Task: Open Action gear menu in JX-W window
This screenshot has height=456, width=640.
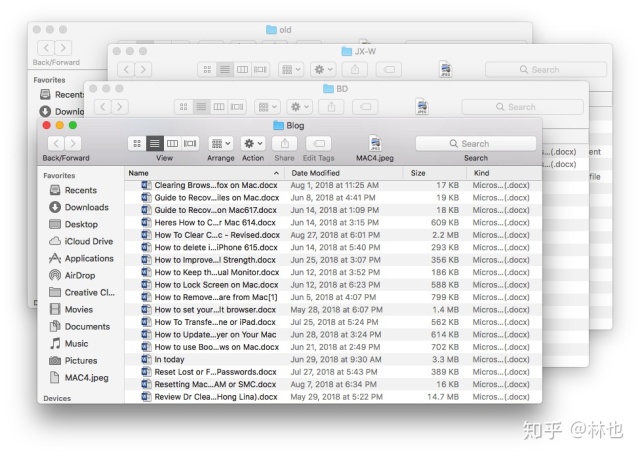Action: coord(322,69)
